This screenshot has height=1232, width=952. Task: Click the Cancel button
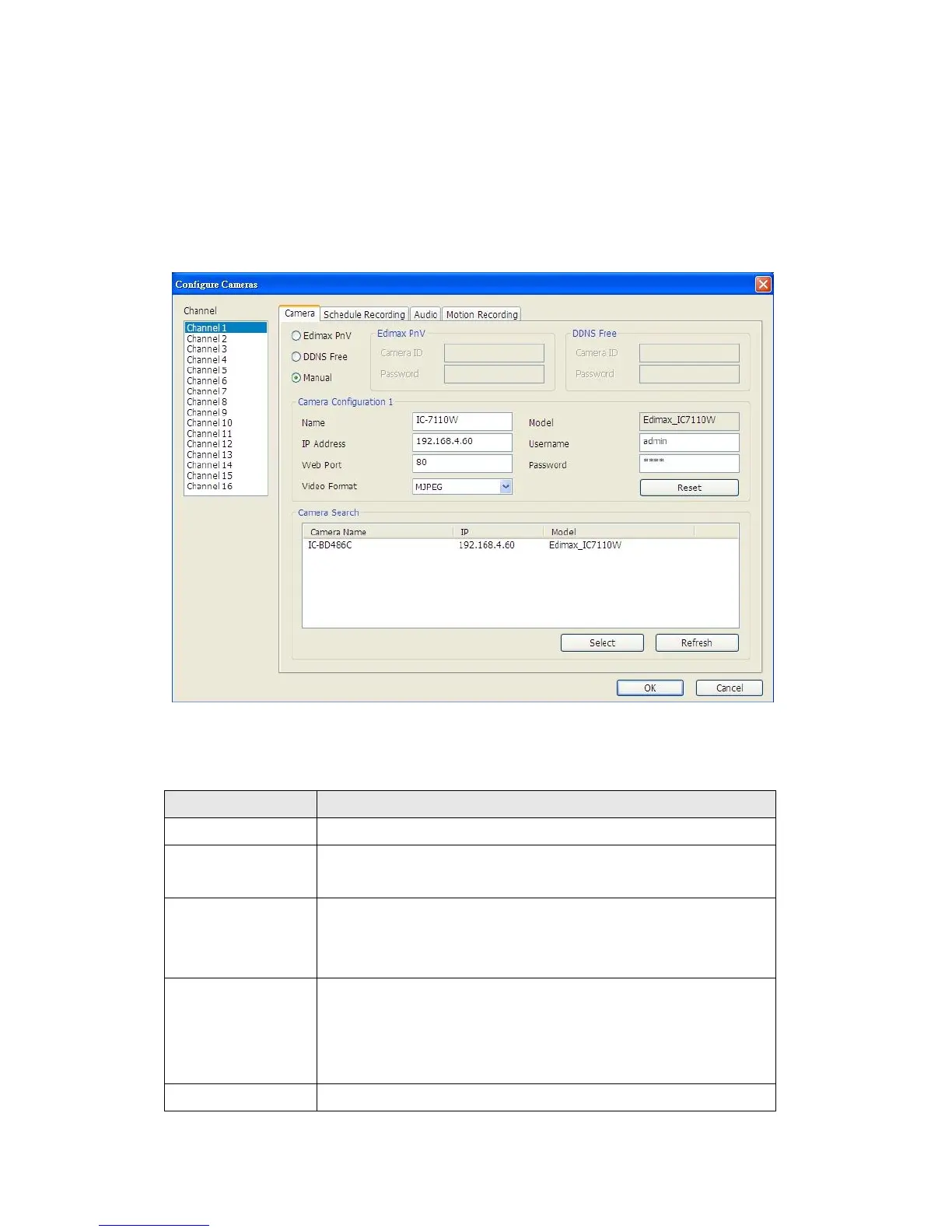pyautogui.click(x=730, y=688)
